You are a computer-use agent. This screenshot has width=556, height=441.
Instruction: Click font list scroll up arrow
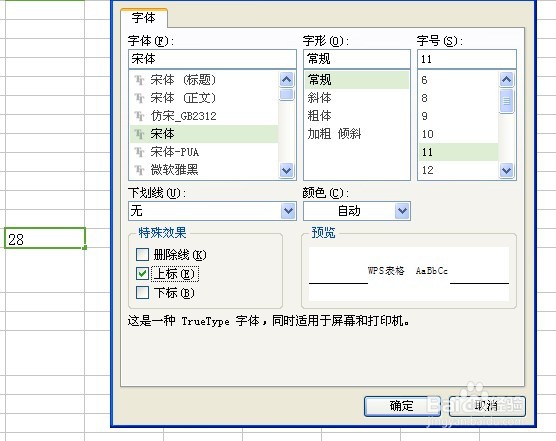point(287,80)
